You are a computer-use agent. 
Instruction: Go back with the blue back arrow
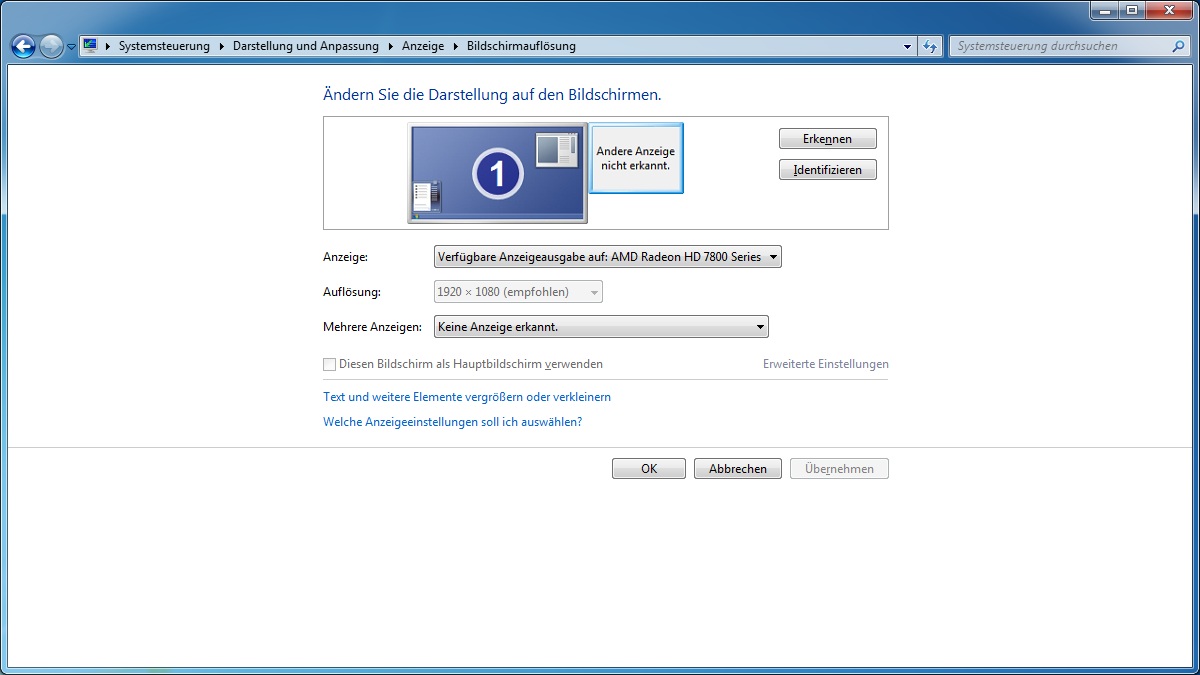pyautogui.click(x=23, y=46)
